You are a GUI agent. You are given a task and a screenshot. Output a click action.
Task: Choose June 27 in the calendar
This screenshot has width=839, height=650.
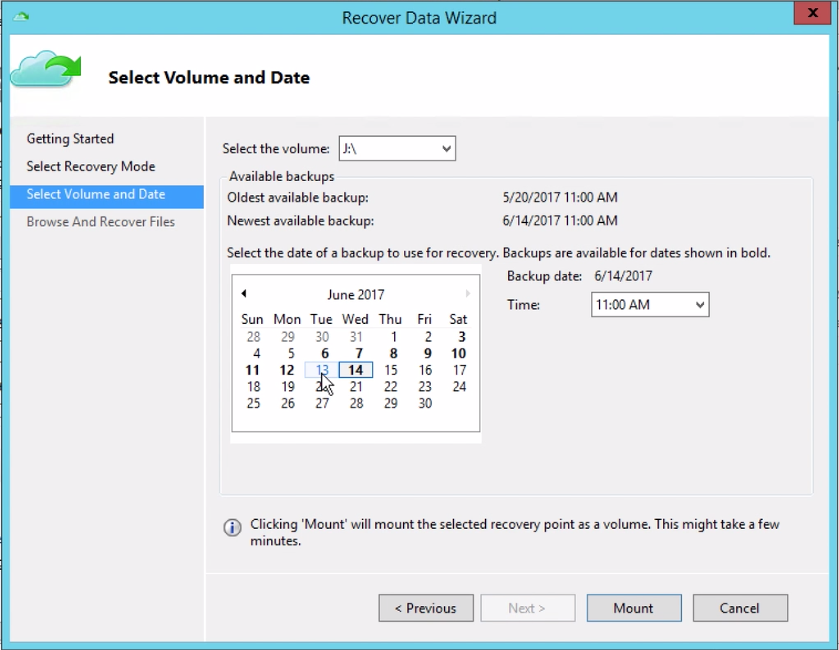click(322, 403)
